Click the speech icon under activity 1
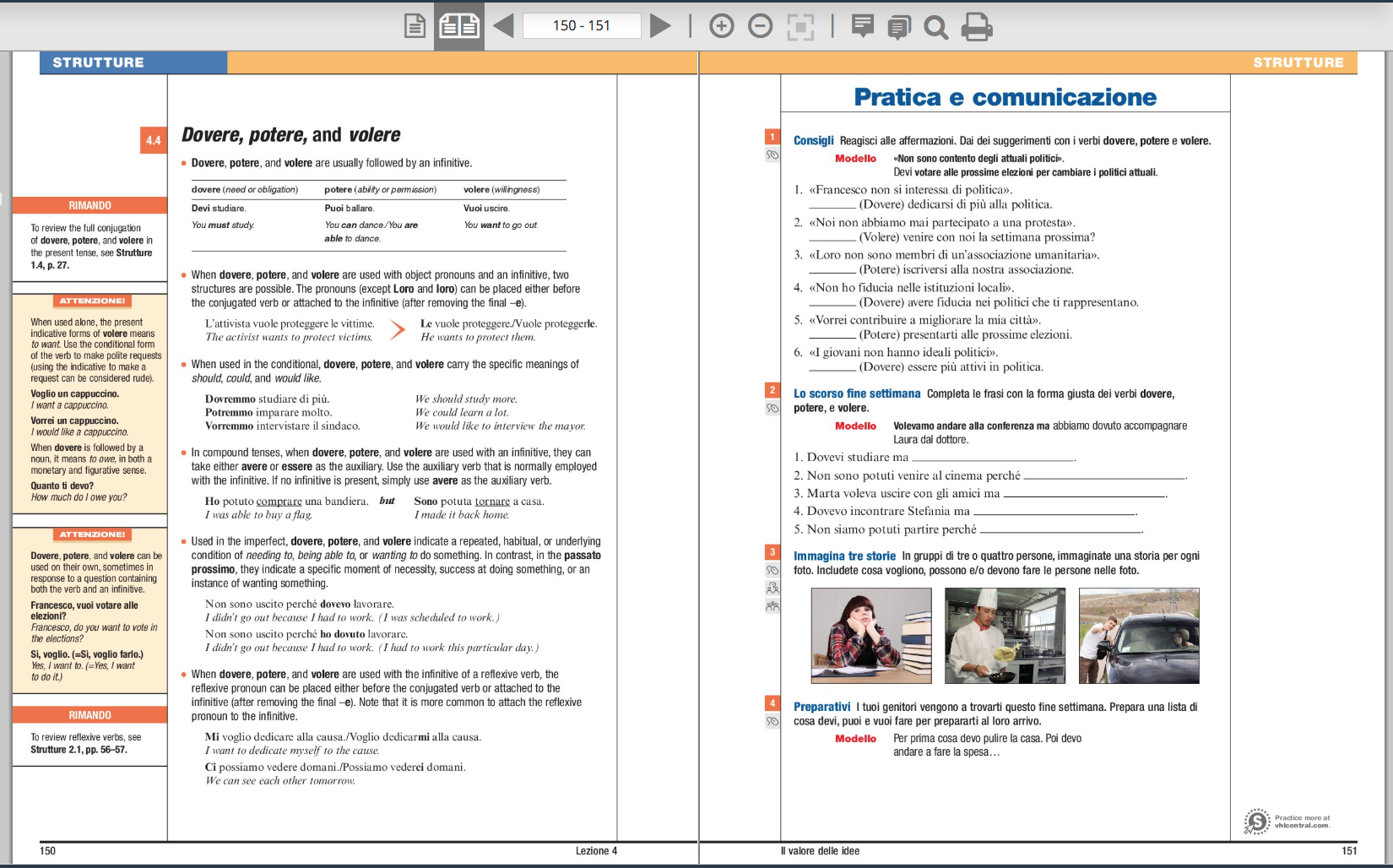The height and width of the screenshot is (868, 1393). pos(772,155)
